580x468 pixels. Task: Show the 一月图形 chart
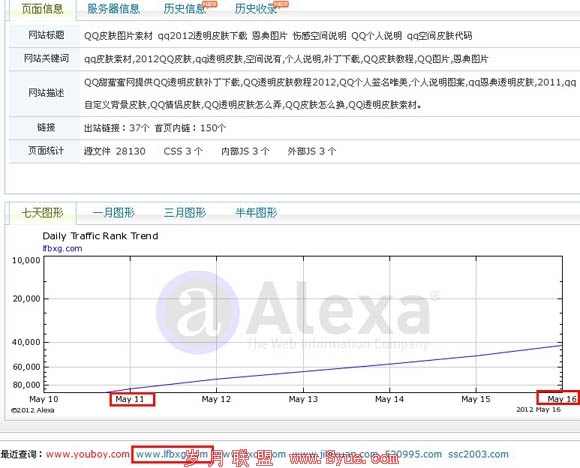pyautogui.click(x=113, y=213)
